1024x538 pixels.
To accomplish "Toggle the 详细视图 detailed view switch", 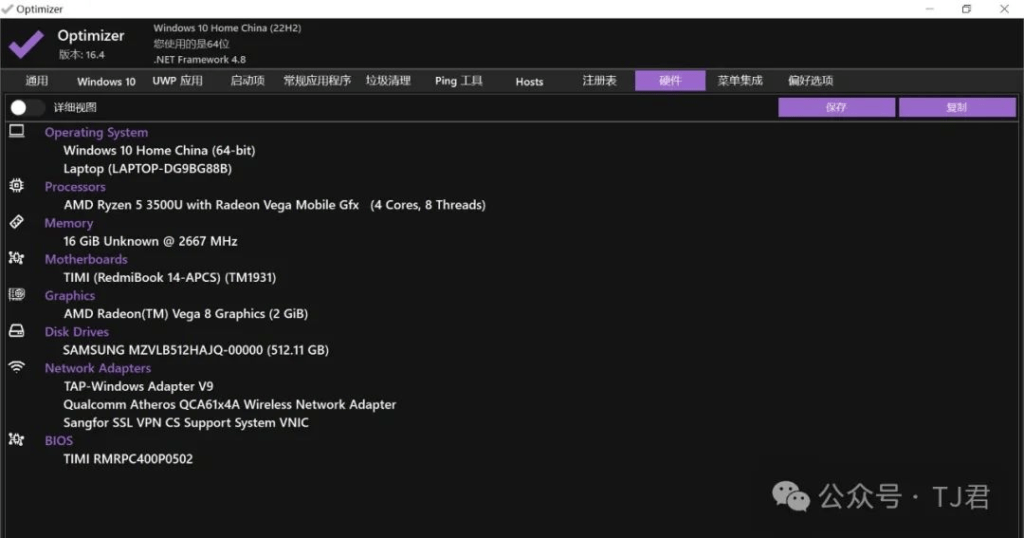I will coord(25,108).
